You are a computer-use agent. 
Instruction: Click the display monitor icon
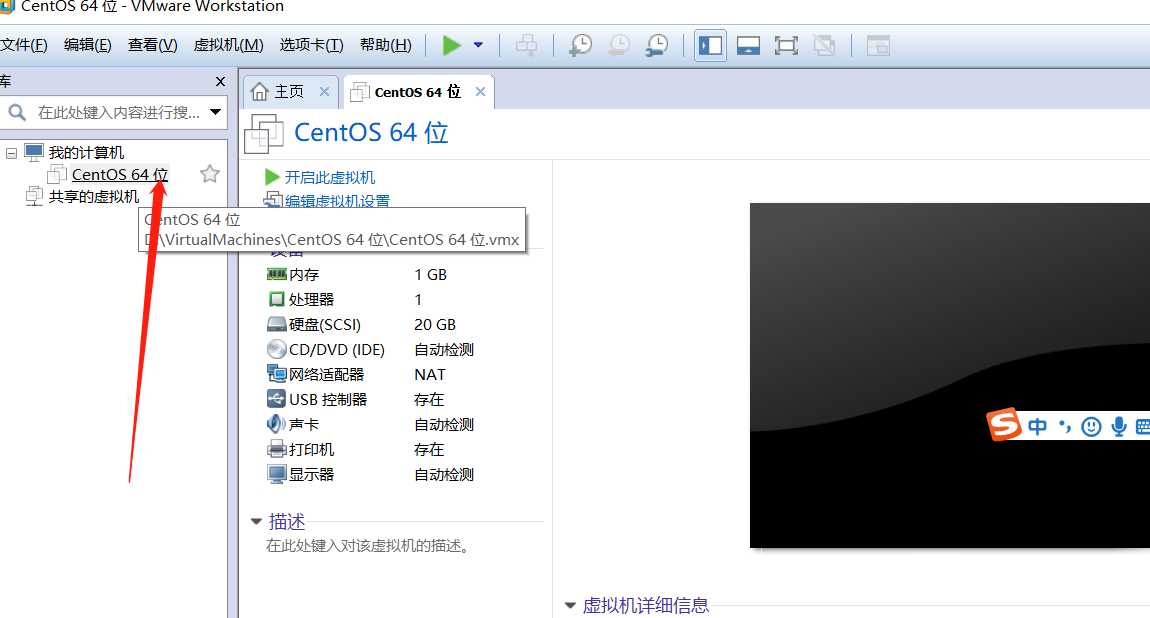(276, 474)
